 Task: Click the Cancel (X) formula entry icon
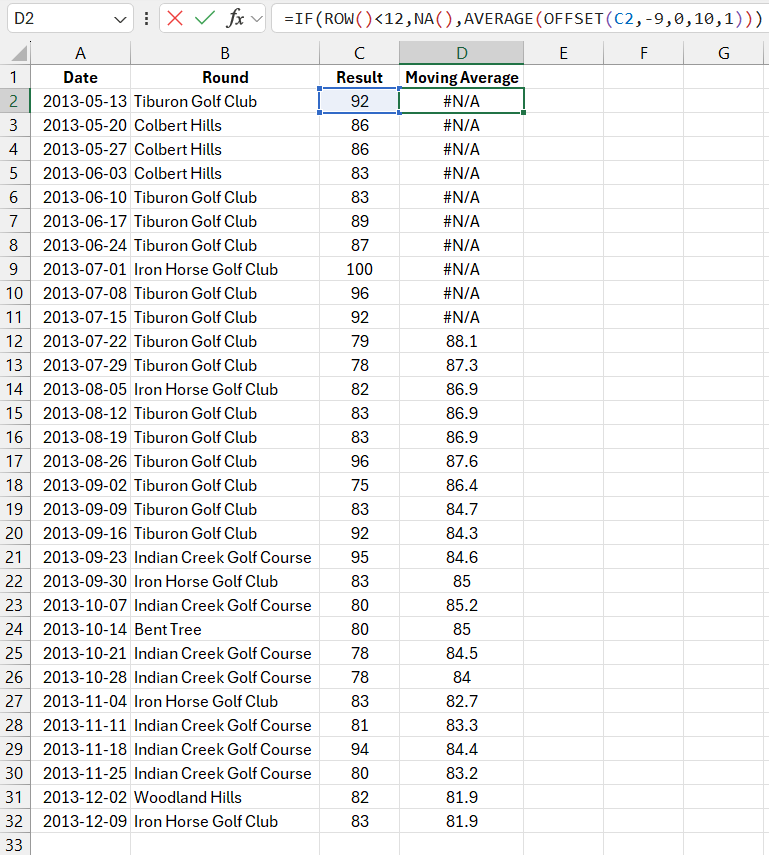pos(176,19)
